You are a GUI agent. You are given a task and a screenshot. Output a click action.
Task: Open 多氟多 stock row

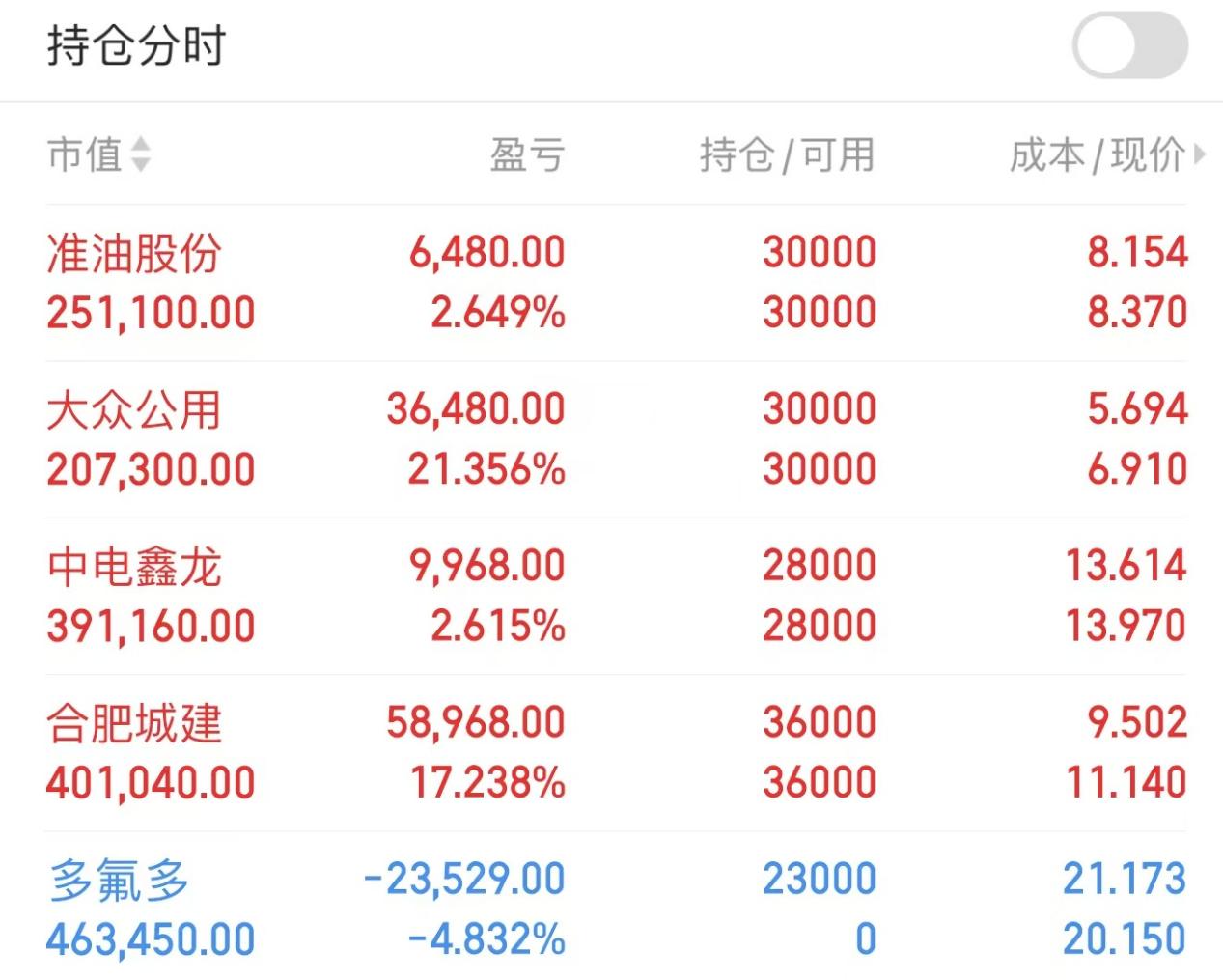617,908
